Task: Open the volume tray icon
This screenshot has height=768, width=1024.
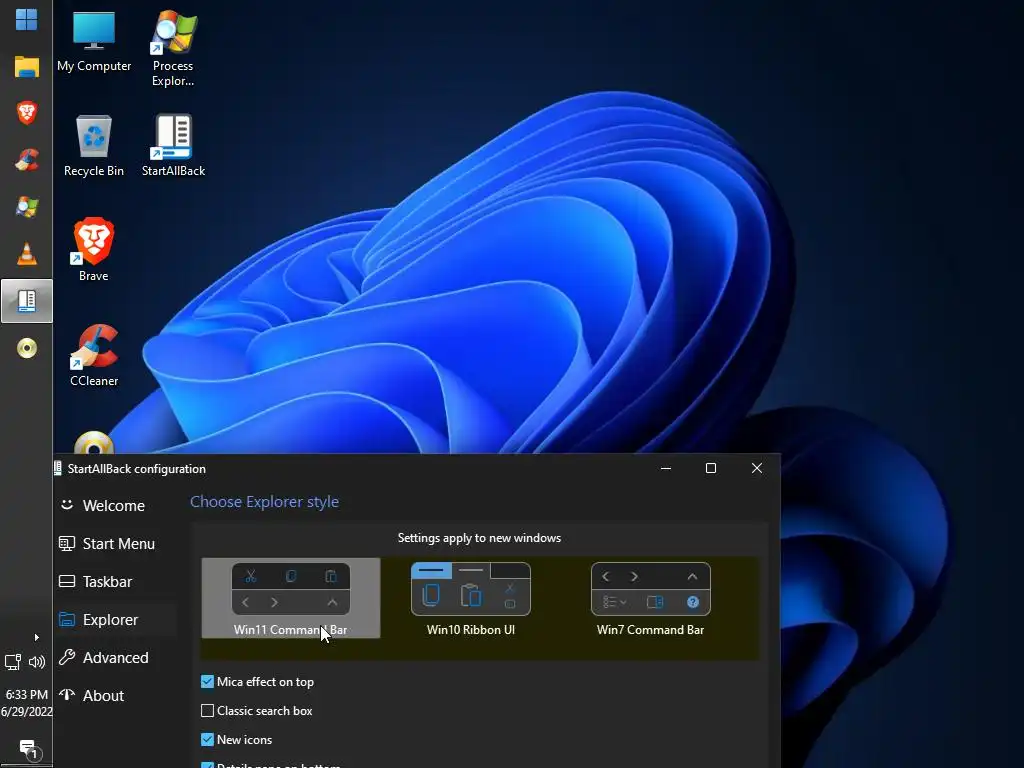Action: click(37, 662)
